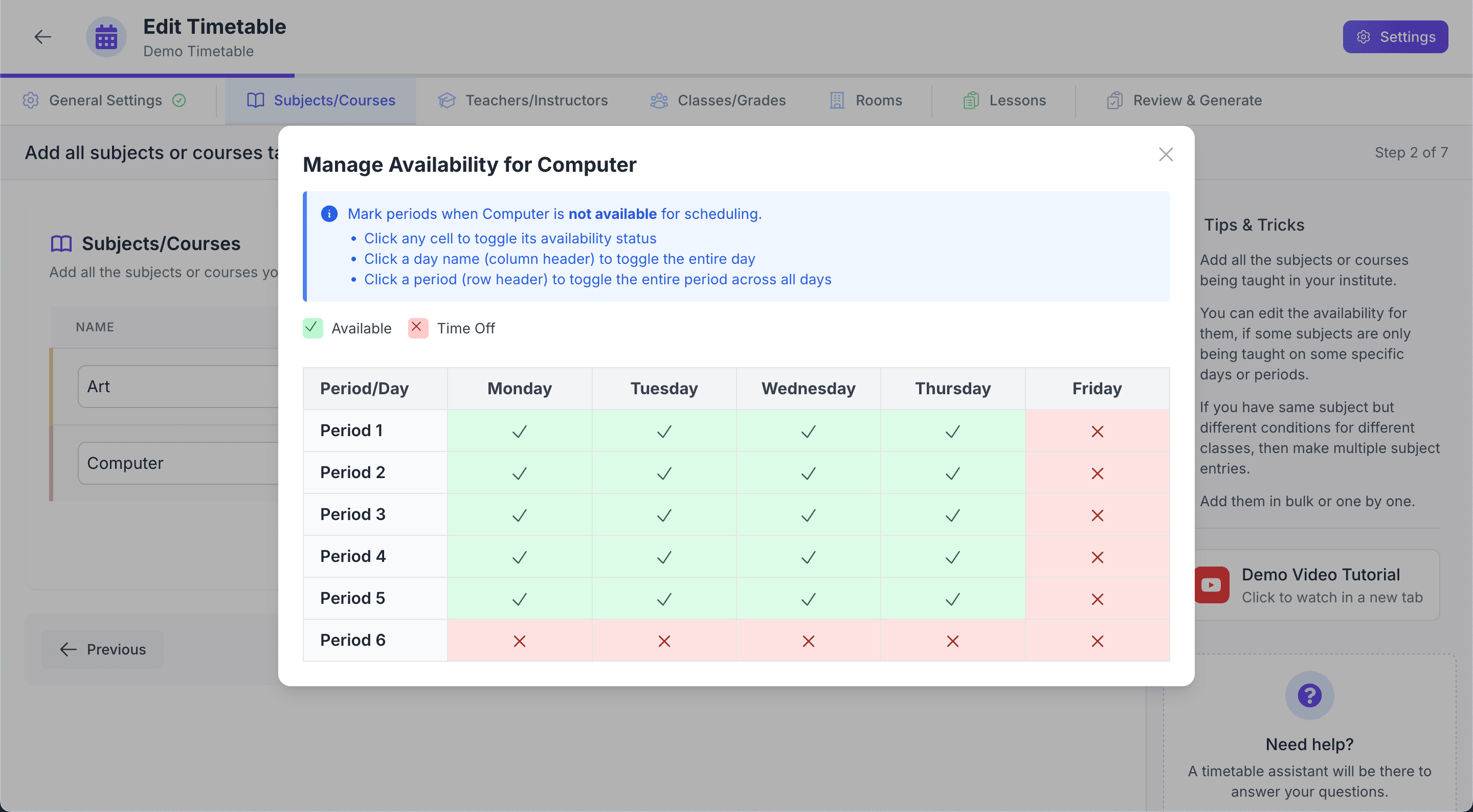Toggle Monday Period 3 checkmark cell
1473x812 pixels.
[519, 514]
